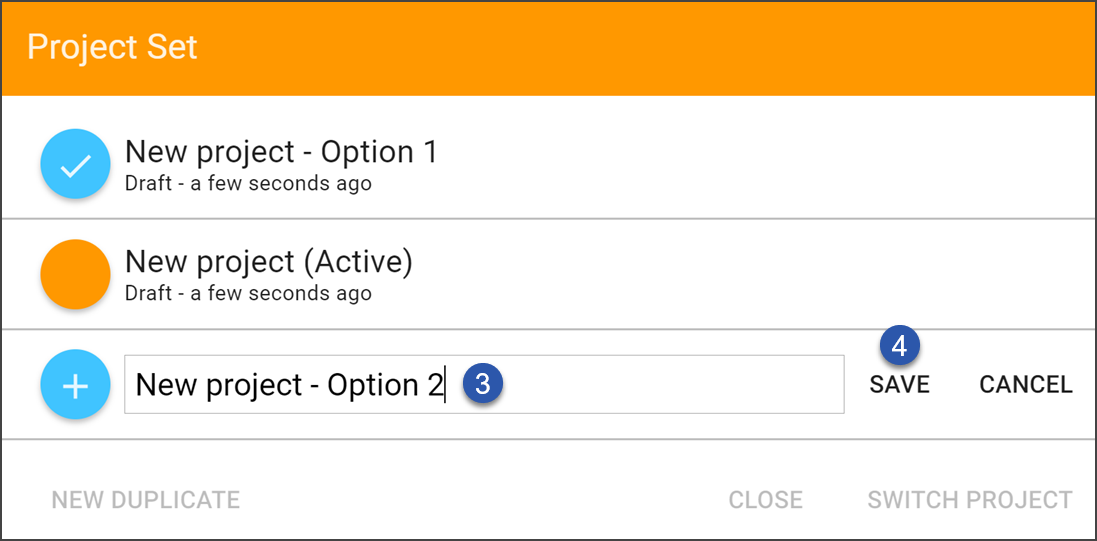Click the 'Option 2' text inside the field
The height and width of the screenshot is (541, 1097).
pyautogui.click(x=385, y=385)
